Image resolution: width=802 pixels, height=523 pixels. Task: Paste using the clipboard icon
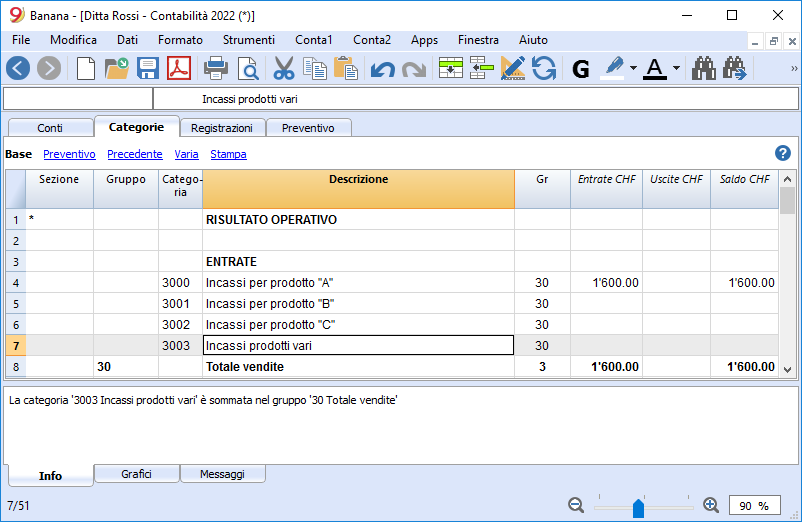(x=346, y=68)
